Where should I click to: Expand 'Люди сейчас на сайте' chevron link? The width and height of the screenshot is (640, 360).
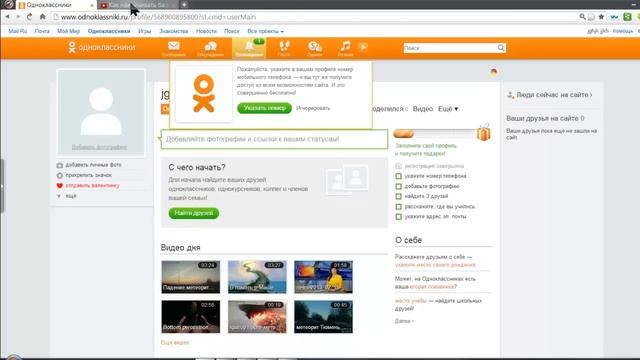554,95
